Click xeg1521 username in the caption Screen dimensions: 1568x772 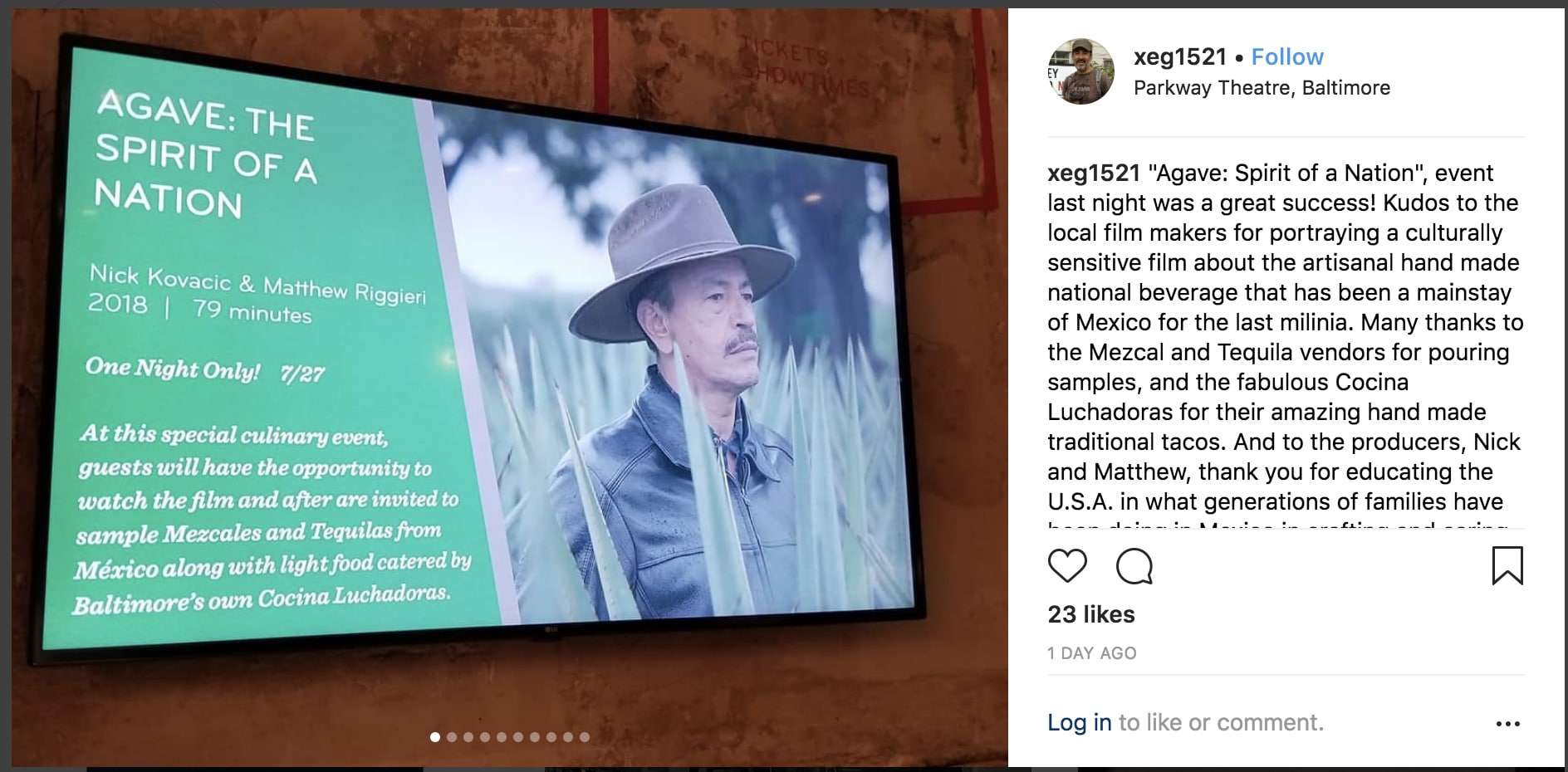[x=1094, y=173]
